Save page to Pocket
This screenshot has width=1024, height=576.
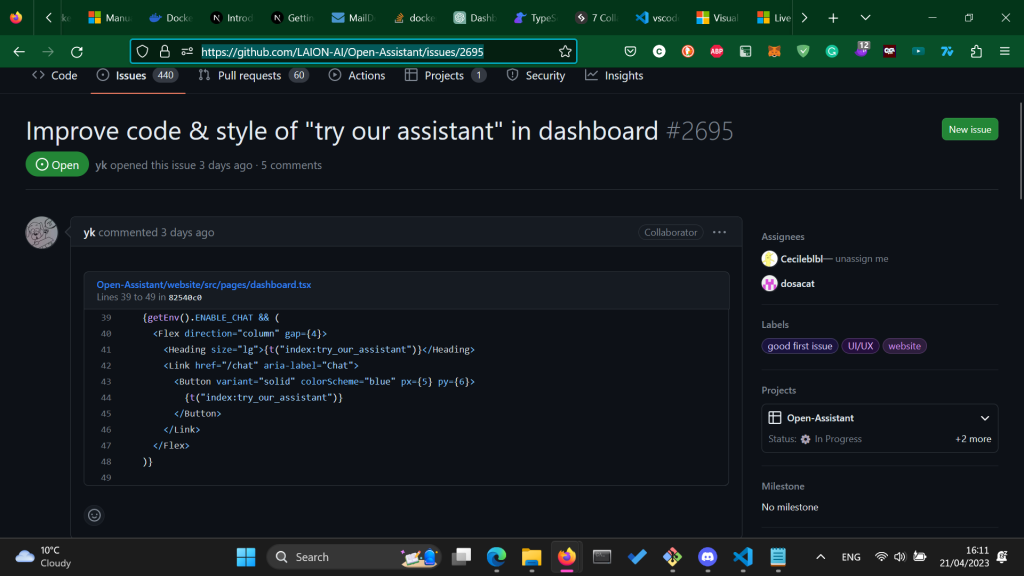(x=630, y=52)
